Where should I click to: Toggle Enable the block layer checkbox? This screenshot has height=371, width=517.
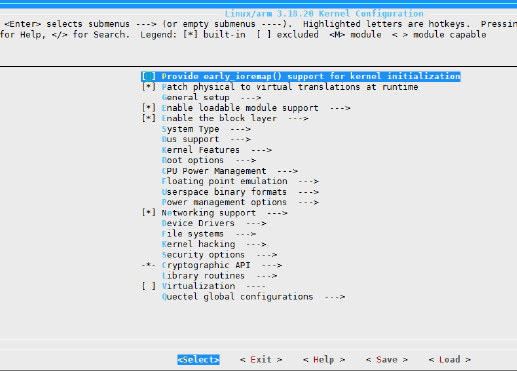[148, 118]
